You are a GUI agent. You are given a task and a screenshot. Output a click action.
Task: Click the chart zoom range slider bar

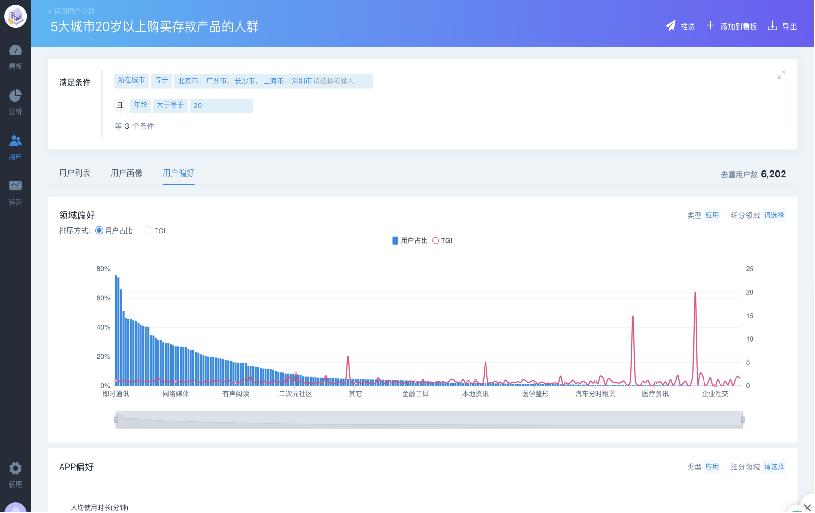tap(428, 420)
